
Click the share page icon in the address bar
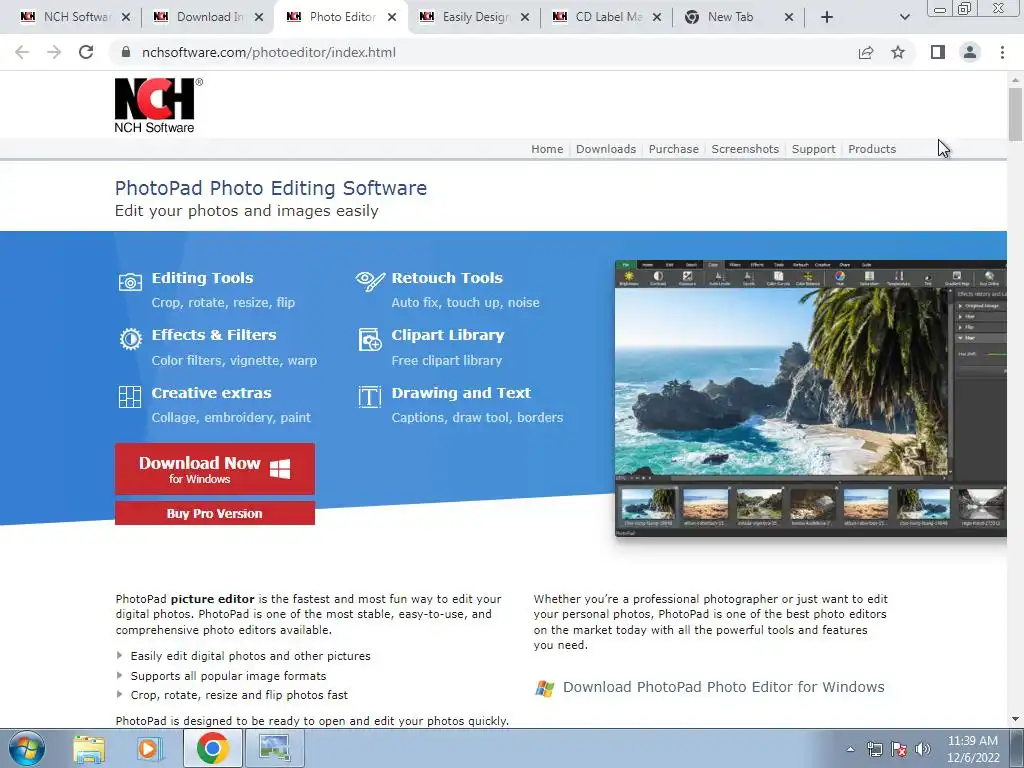pos(866,52)
